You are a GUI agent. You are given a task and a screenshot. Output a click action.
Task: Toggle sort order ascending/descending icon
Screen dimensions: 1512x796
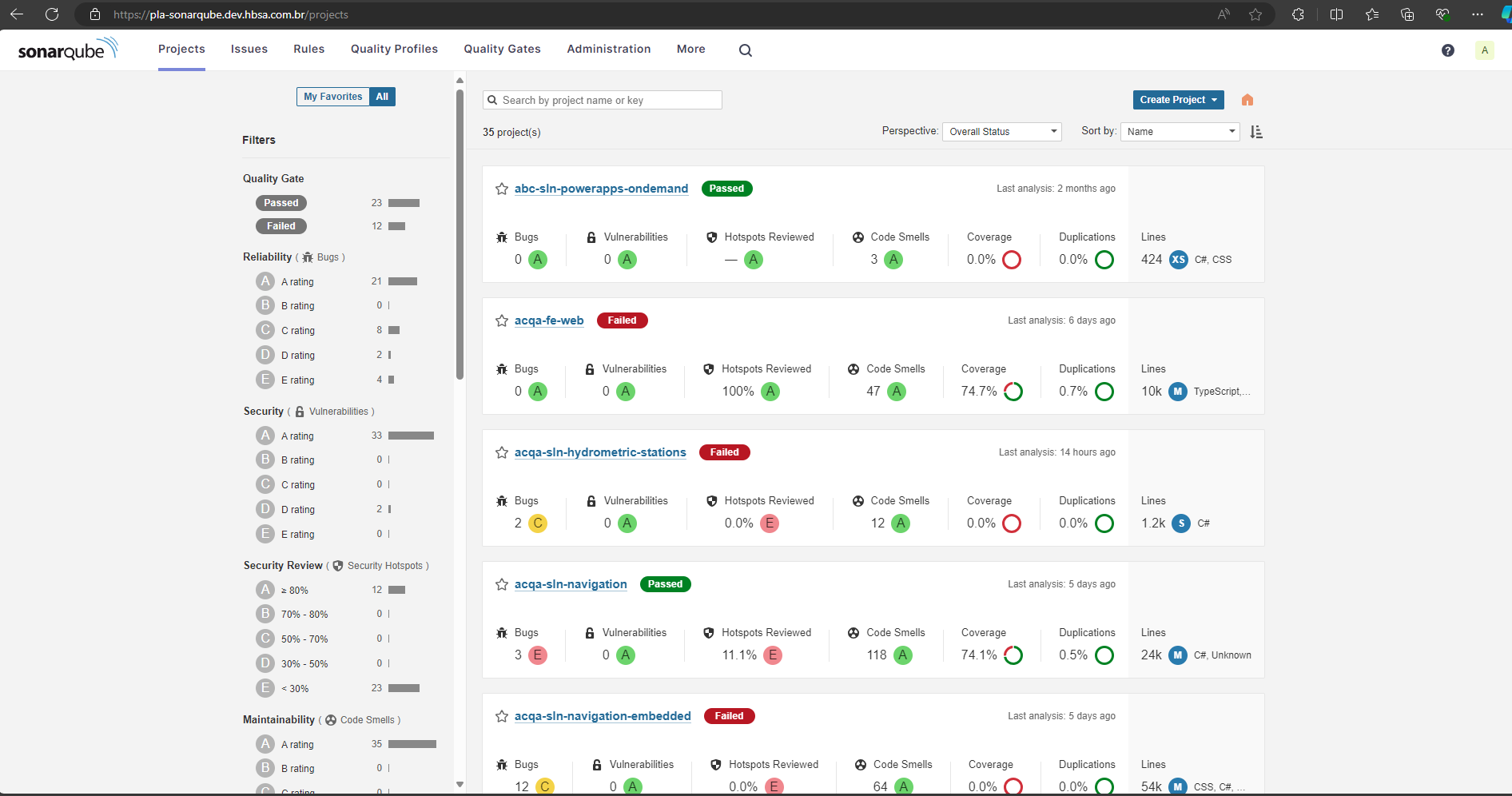1256,132
